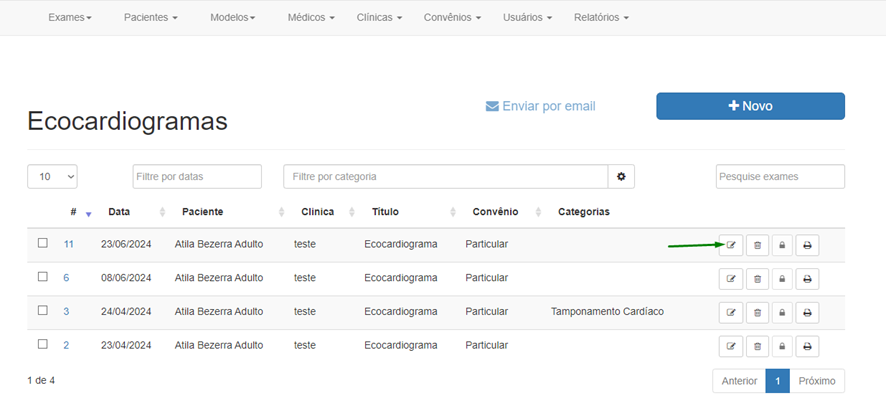Open category filter settings gear
The height and width of the screenshot is (411, 886).
tap(621, 176)
